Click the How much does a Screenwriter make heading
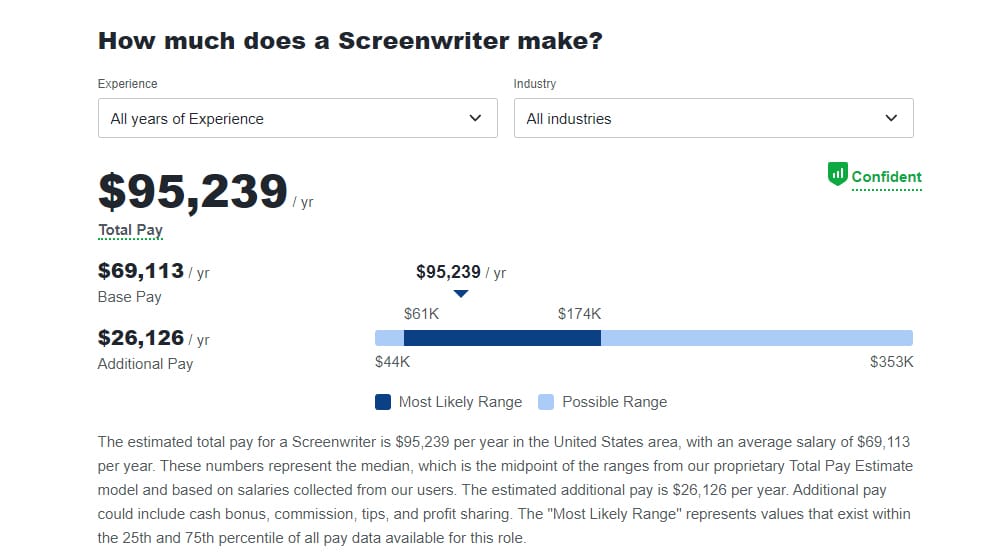Image resolution: width=1000 pixels, height=560 pixels. click(x=350, y=41)
